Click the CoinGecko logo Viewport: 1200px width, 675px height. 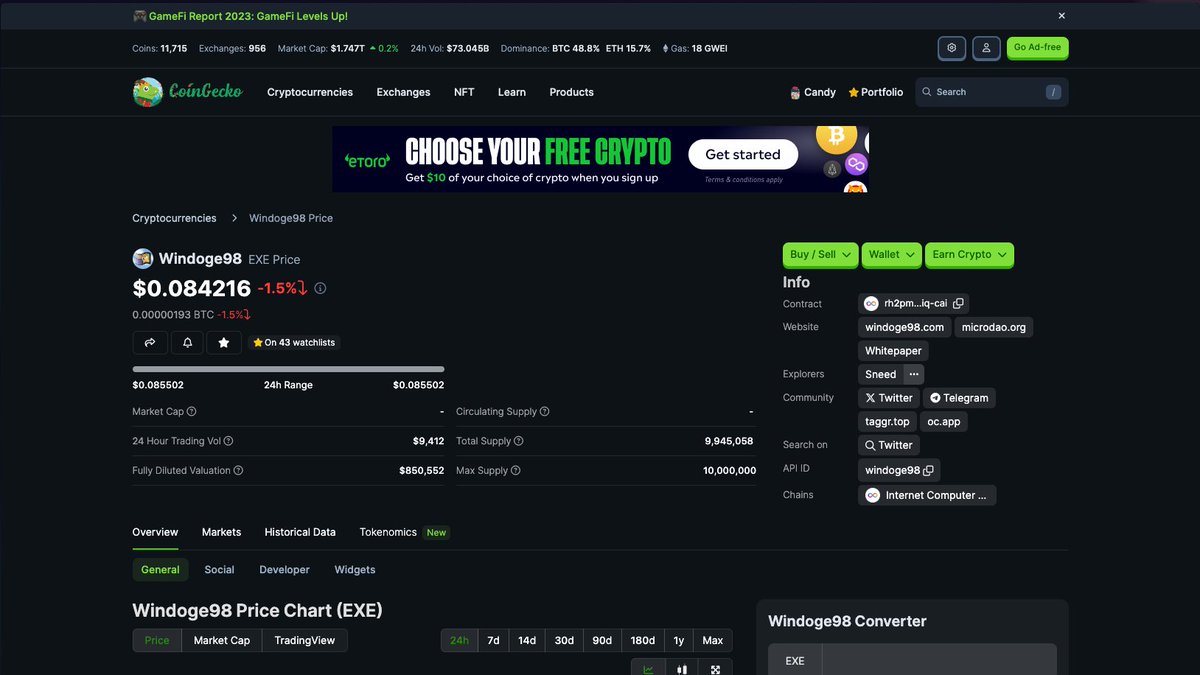click(188, 92)
